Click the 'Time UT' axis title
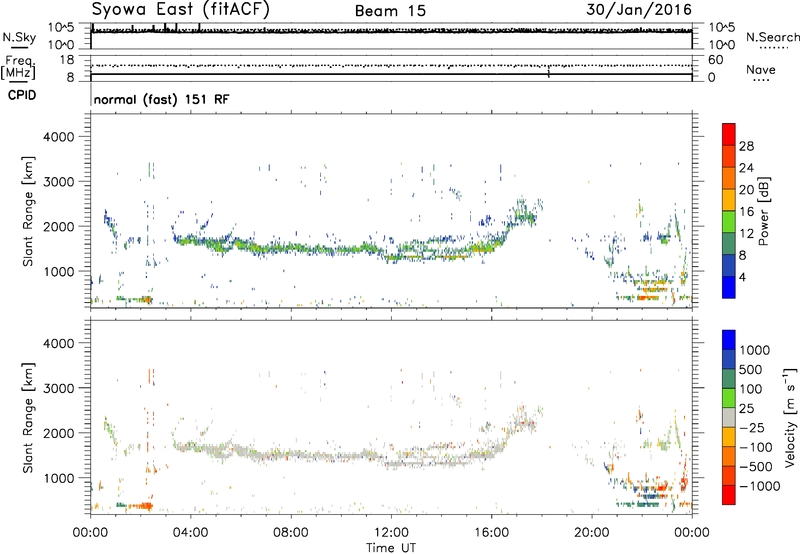 391,547
